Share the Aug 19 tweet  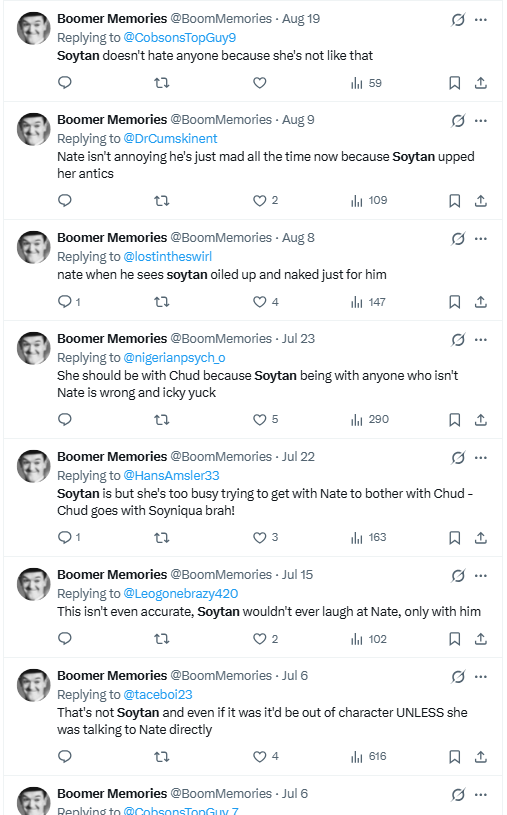(481, 83)
